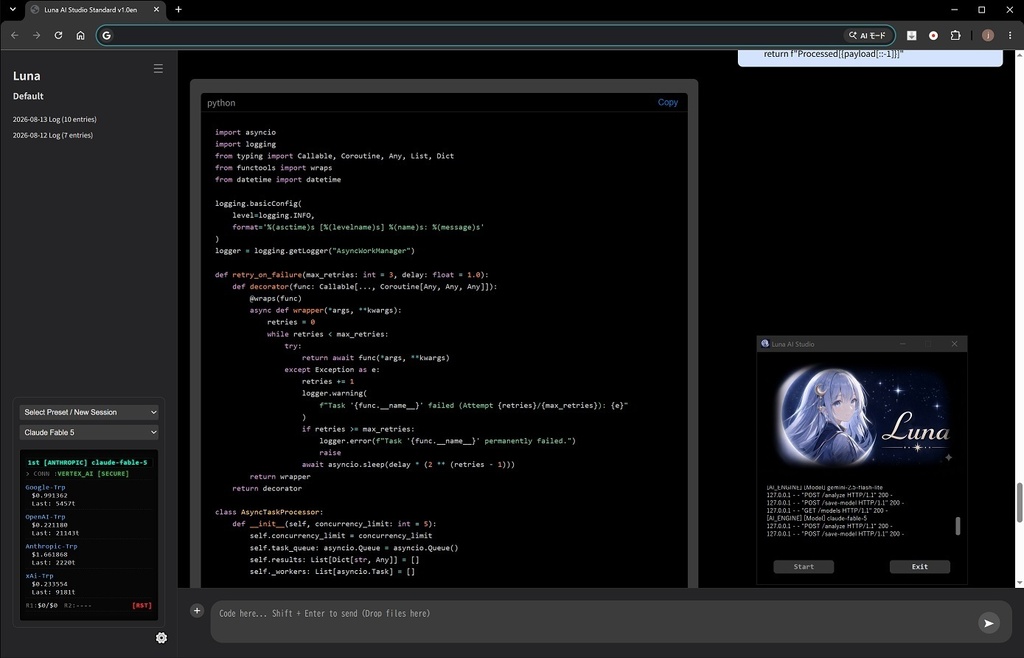Open a new browser tab
Screen dimensions: 1024x658
coord(178,10)
